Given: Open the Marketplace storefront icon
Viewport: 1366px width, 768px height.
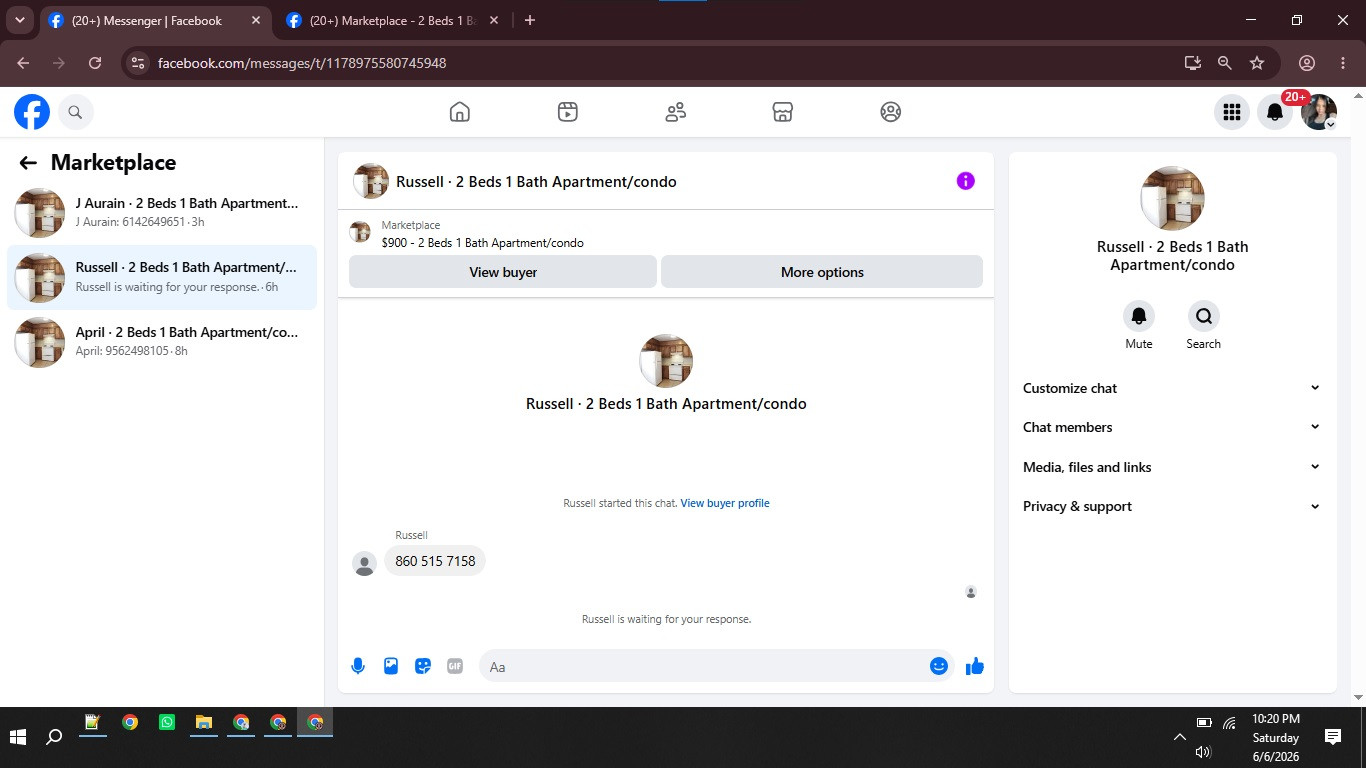Looking at the screenshot, I should pyautogui.click(x=783, y=112).
